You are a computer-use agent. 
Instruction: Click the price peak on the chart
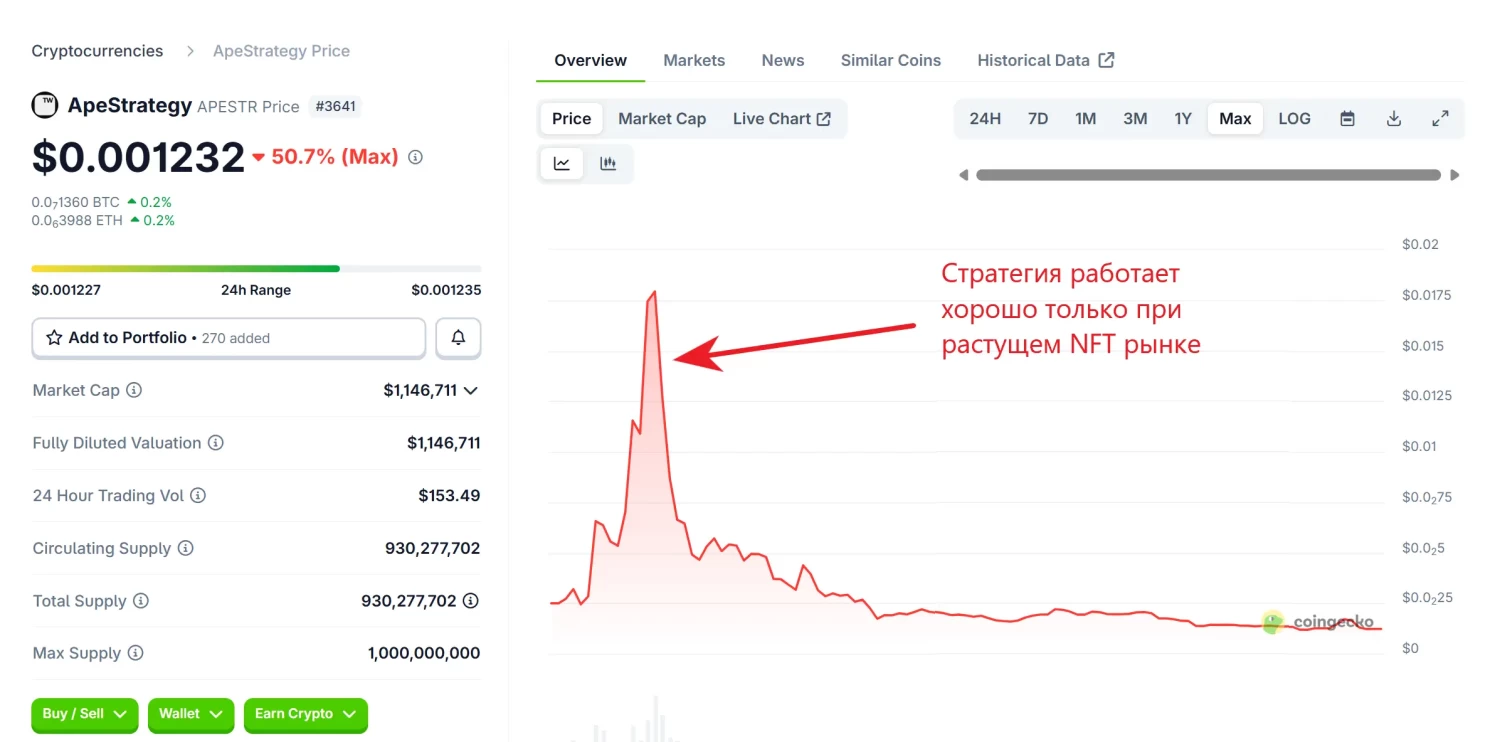654,293
